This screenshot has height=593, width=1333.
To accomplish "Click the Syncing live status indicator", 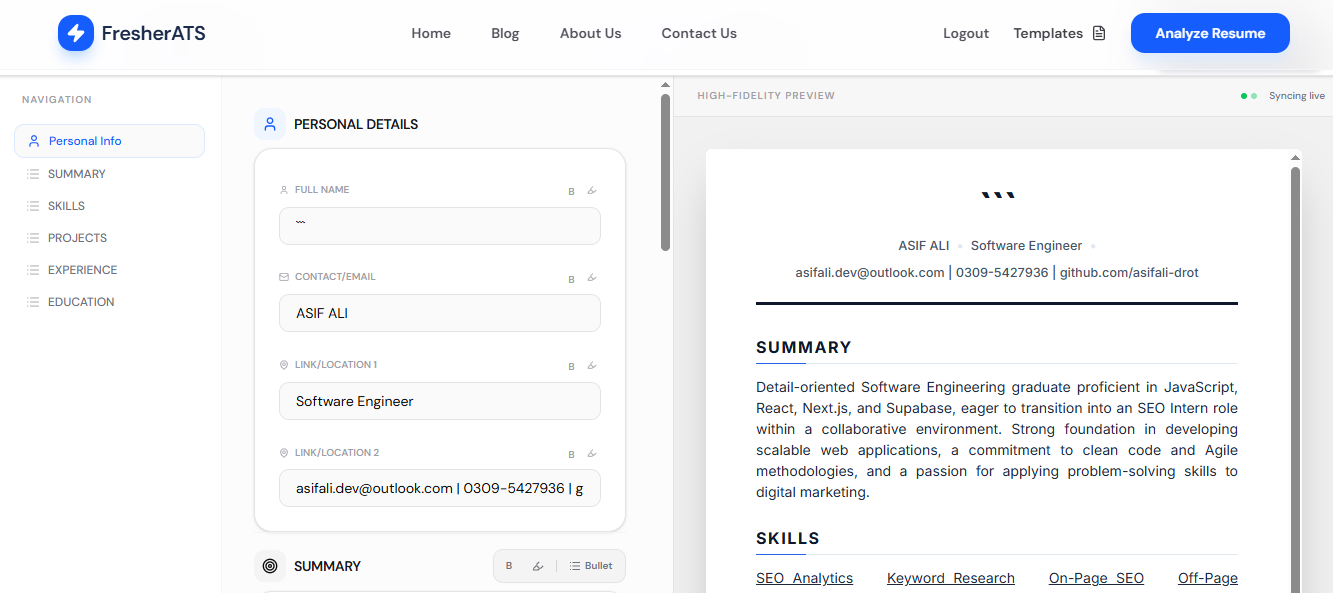I will pyautogui.click(x=1283, y=96).
